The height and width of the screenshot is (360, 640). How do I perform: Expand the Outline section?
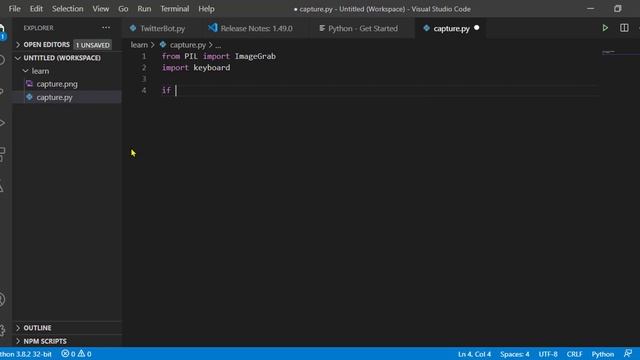coord(18,328)
